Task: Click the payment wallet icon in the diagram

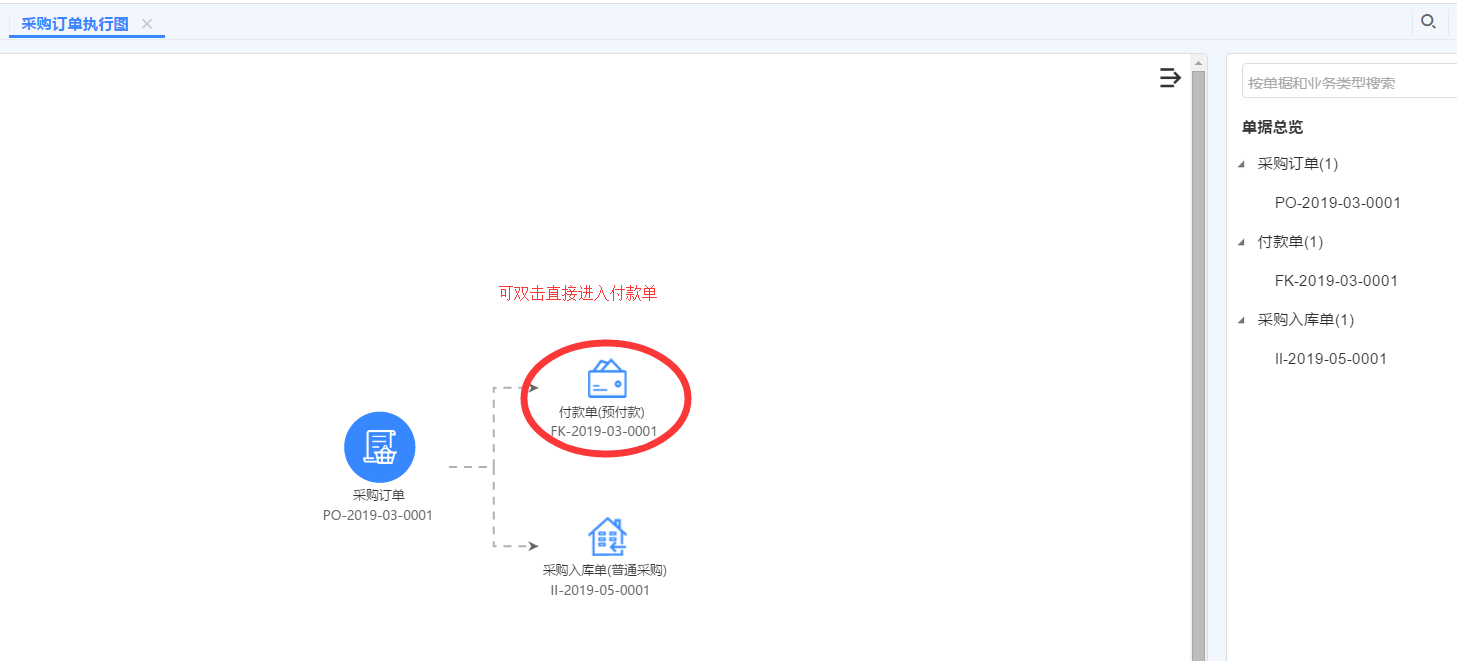Action: 607,380
